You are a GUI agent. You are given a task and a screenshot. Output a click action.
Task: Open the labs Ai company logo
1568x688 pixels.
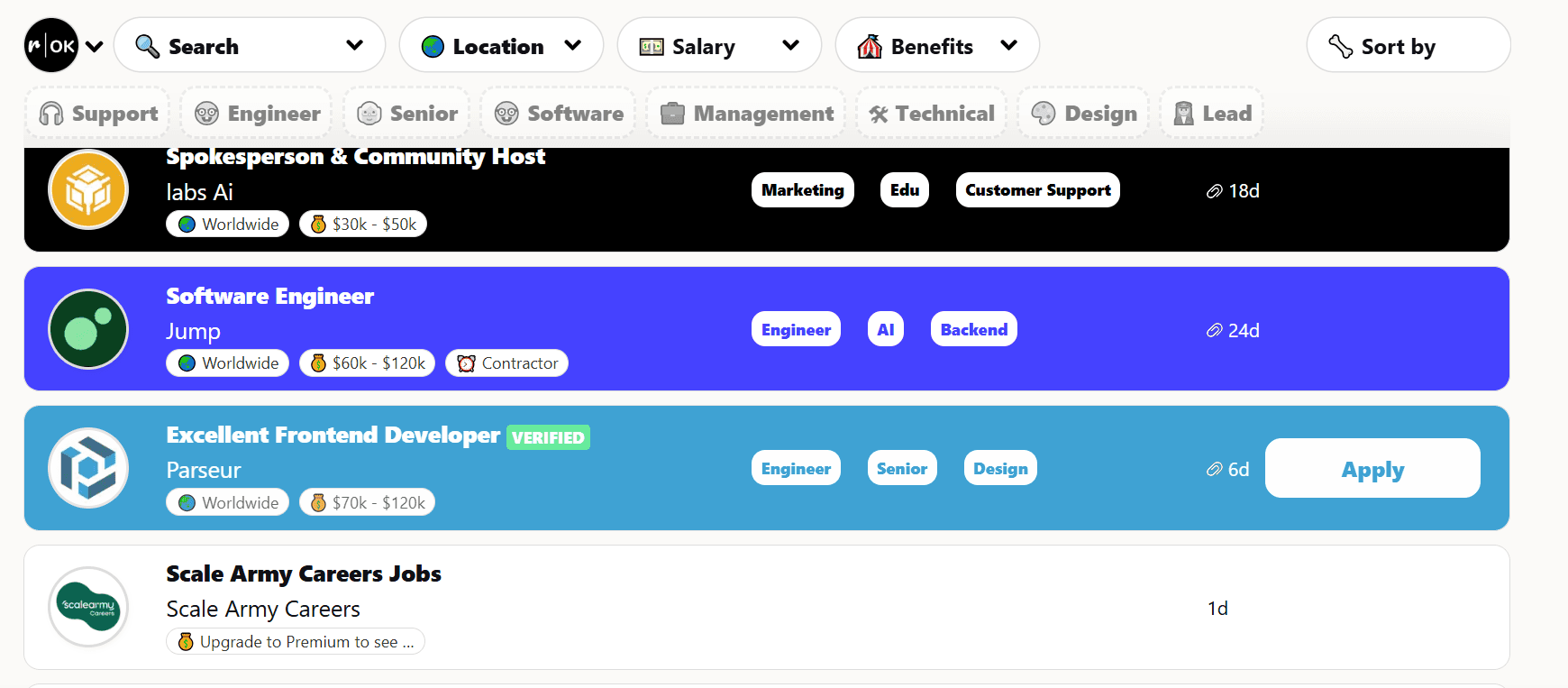point(88,189)
